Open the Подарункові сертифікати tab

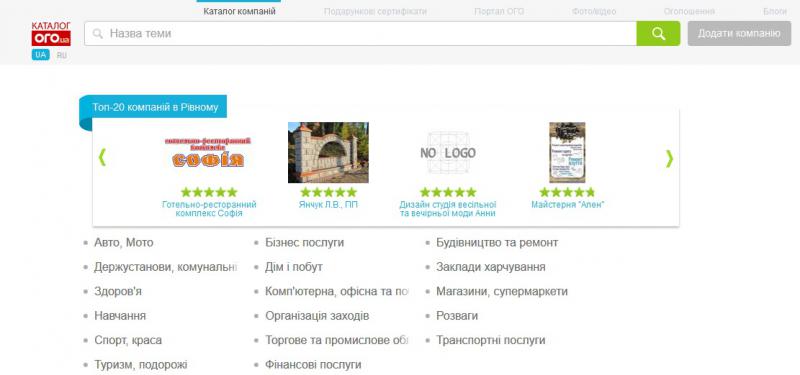[x=375, y=11]
